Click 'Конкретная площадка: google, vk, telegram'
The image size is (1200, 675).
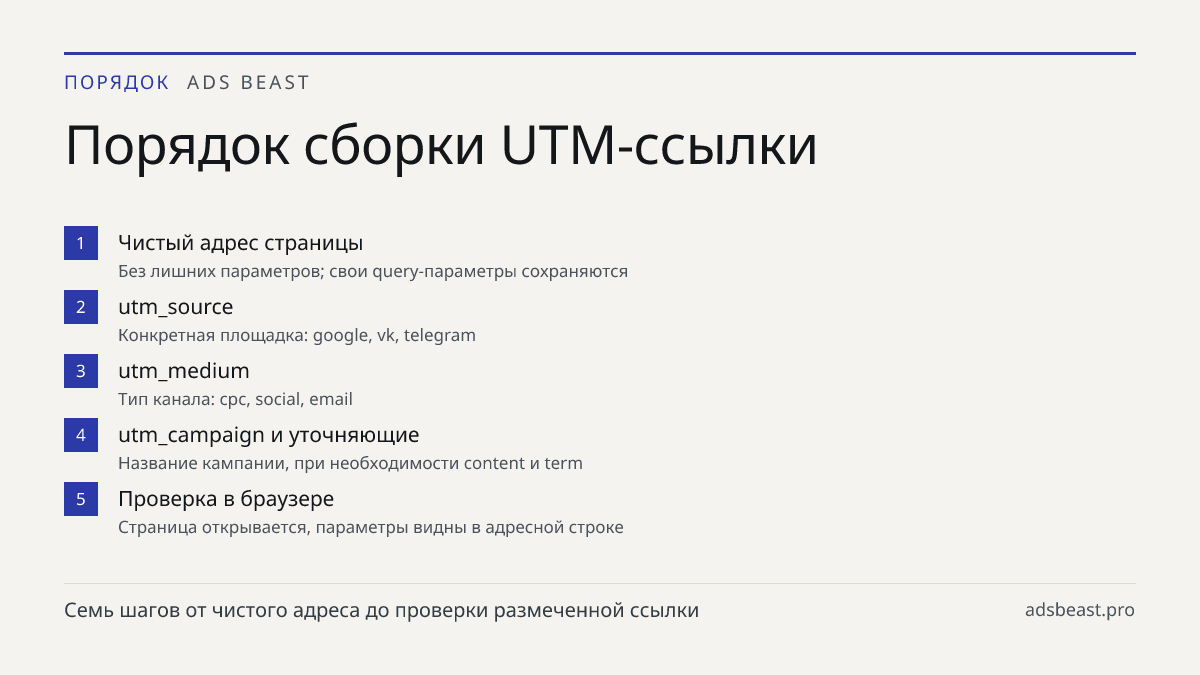point(297,335)
